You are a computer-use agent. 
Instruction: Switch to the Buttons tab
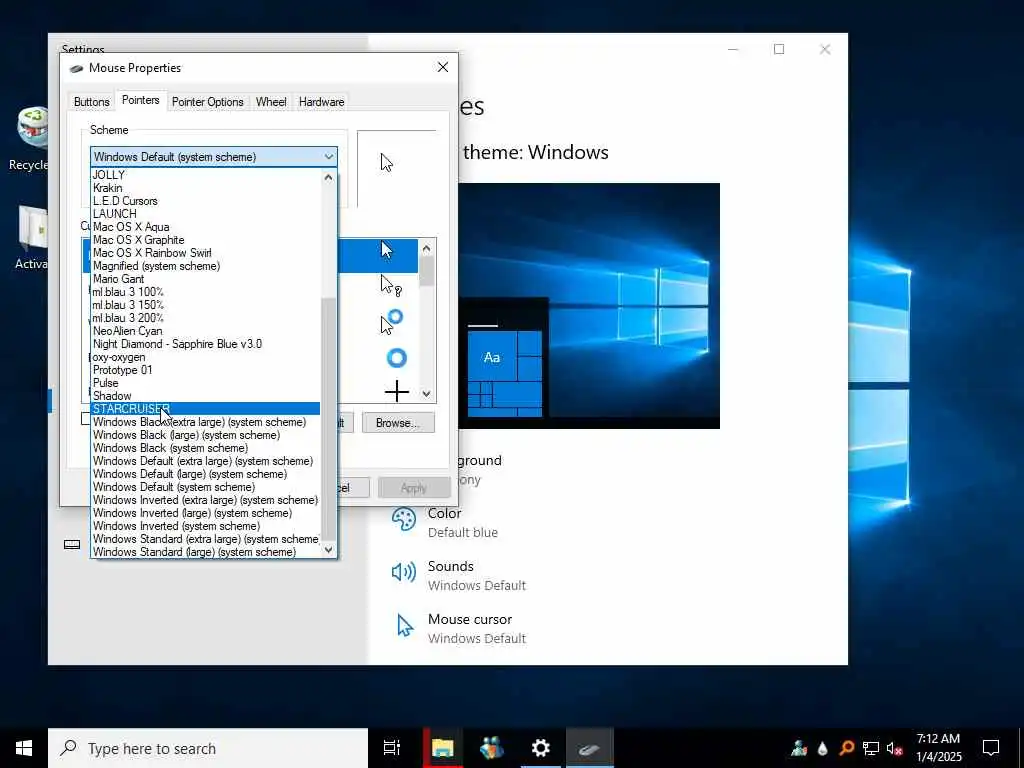91,102
